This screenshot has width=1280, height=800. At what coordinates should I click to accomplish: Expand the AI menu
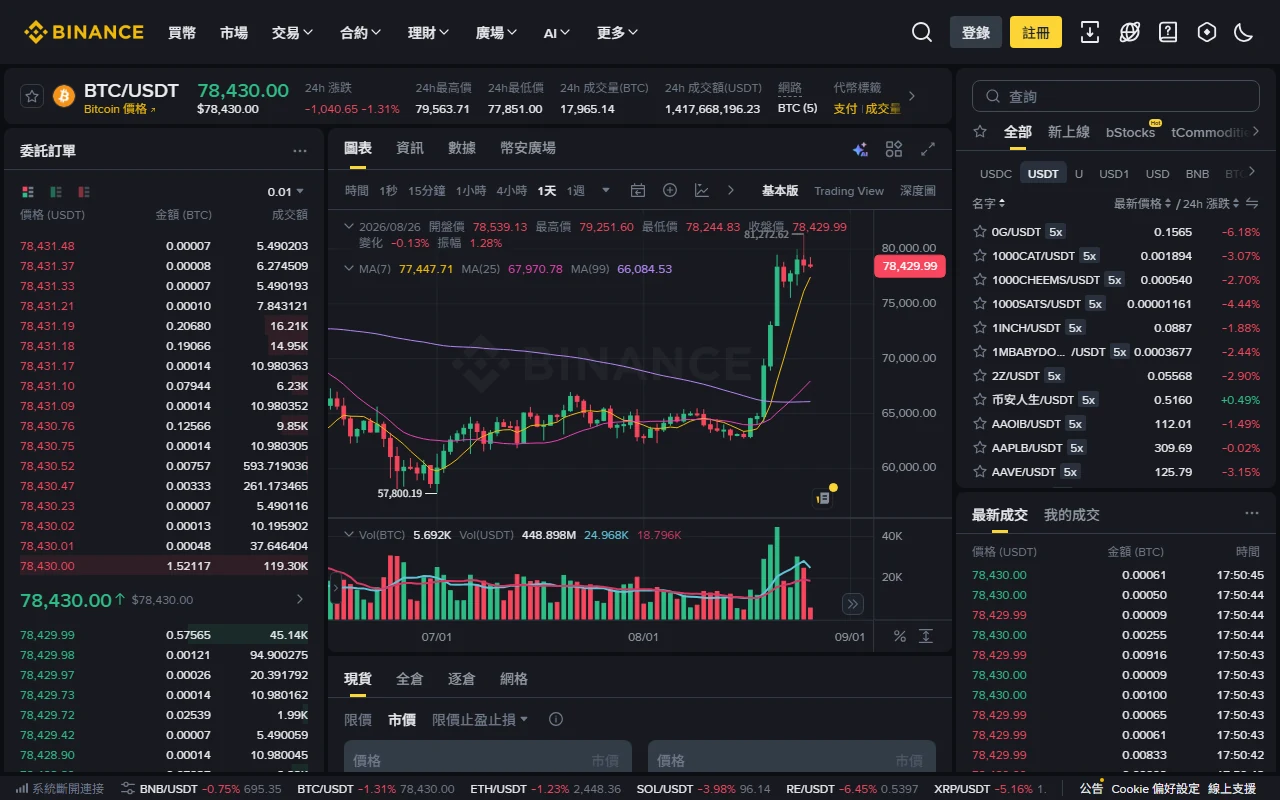coord(557,32)
